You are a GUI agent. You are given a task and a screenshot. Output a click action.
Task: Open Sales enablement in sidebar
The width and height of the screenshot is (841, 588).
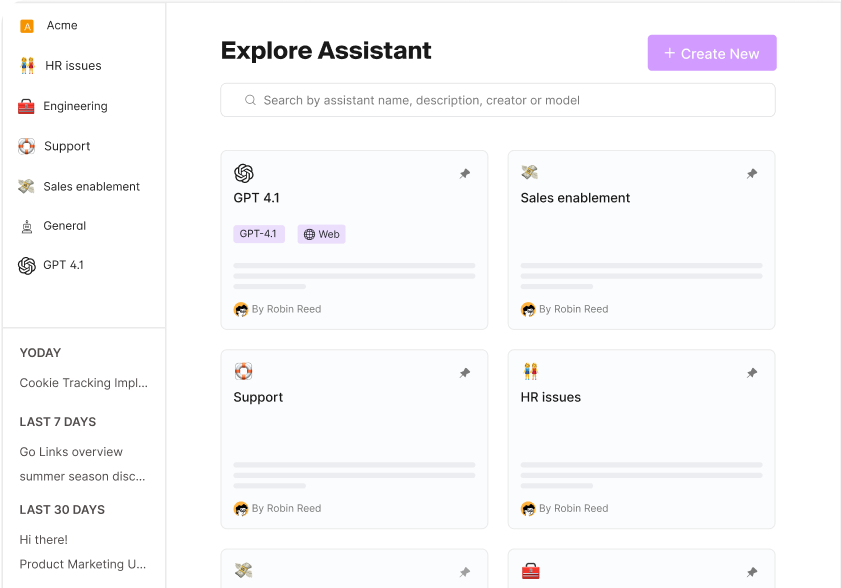click(x=92, y=186)
